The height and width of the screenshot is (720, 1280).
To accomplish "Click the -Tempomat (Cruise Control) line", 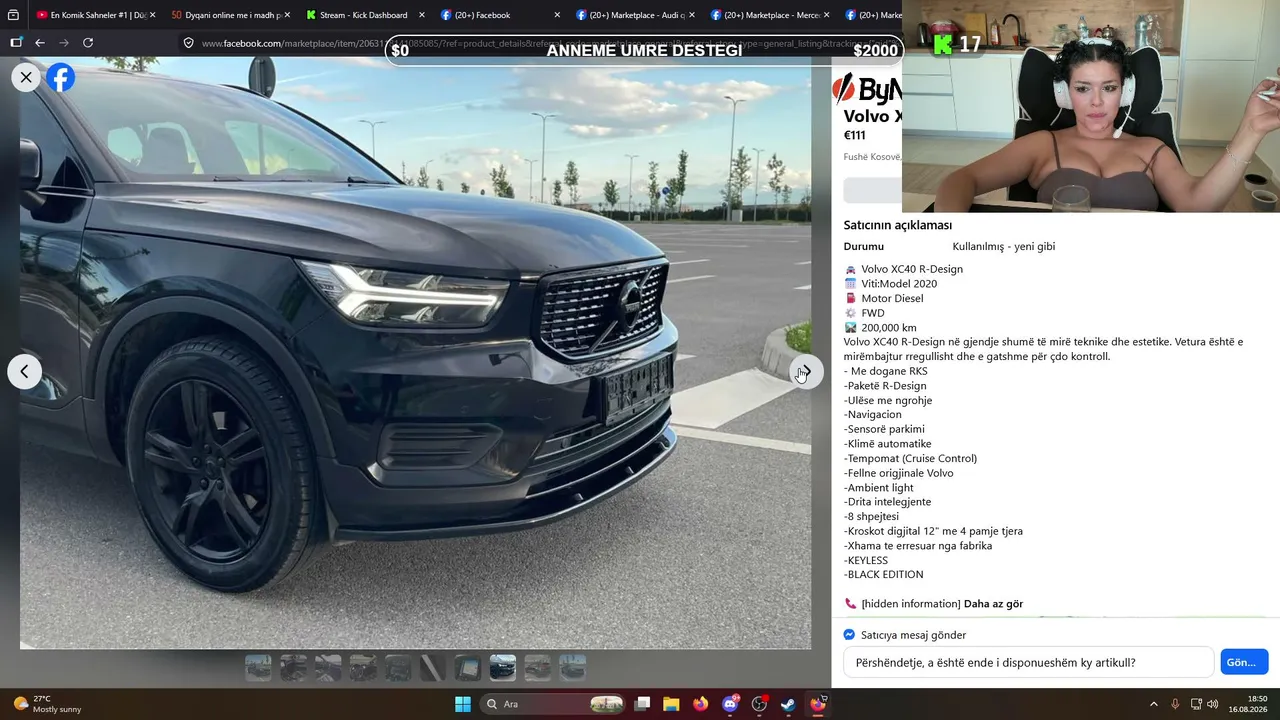I will point(911,459).
